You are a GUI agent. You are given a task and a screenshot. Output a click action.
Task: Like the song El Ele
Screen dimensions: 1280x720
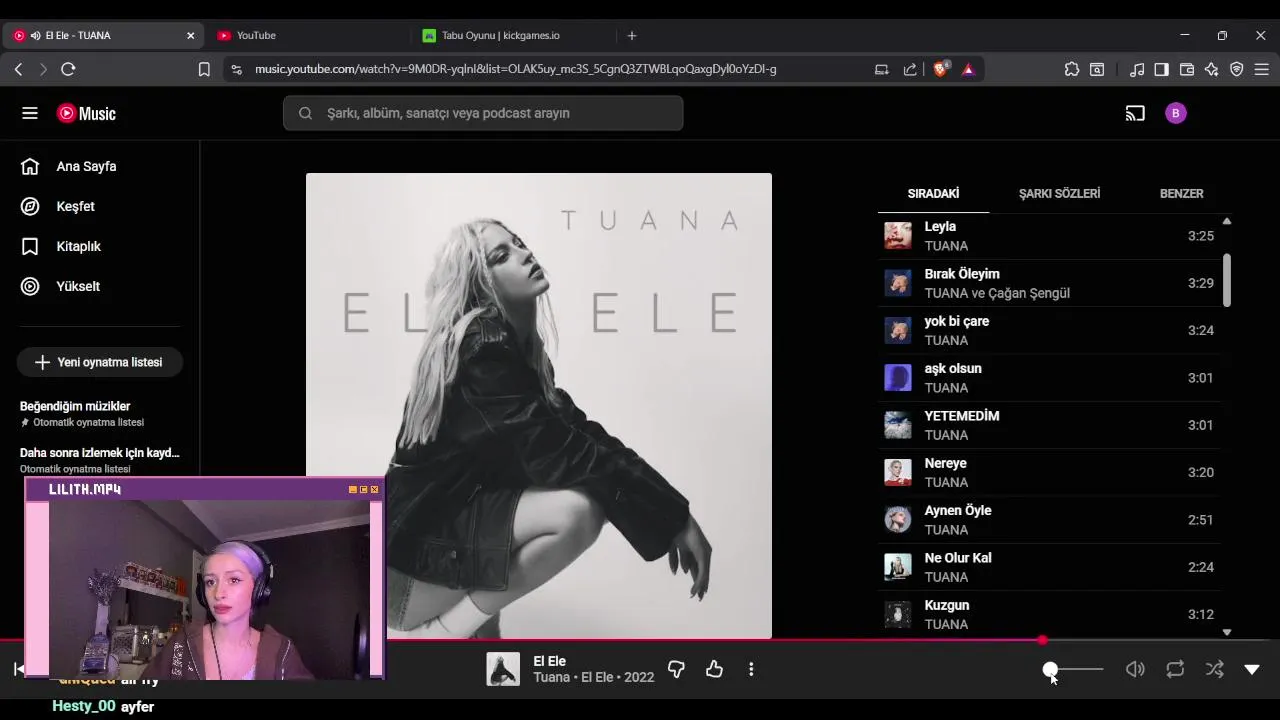point(714,669)
